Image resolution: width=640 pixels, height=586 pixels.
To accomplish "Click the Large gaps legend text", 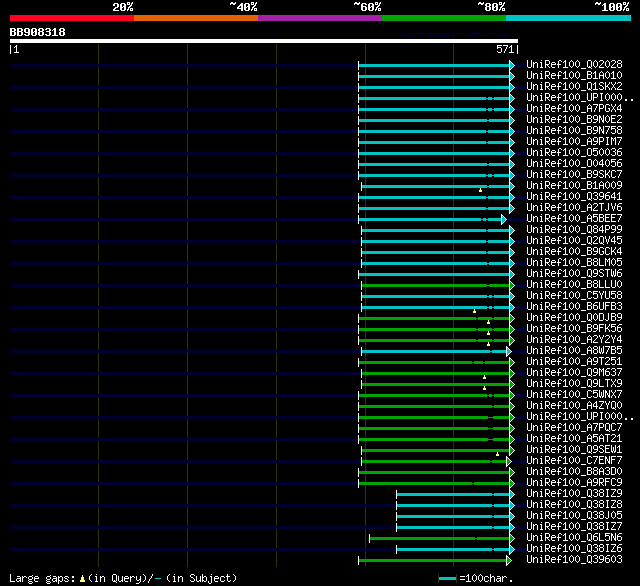I will point(42,579).
